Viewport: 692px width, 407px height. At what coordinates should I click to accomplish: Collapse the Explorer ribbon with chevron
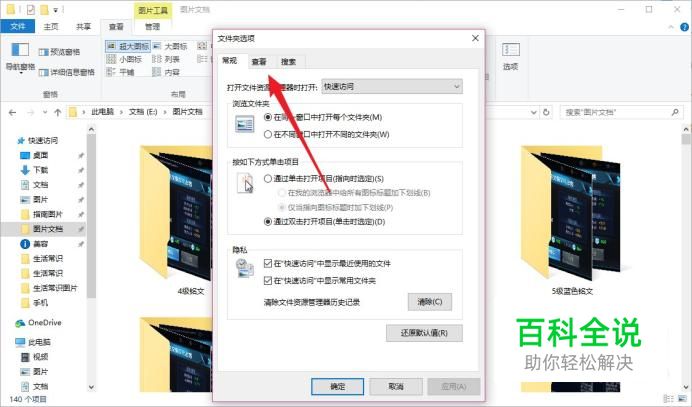point(671,27)
